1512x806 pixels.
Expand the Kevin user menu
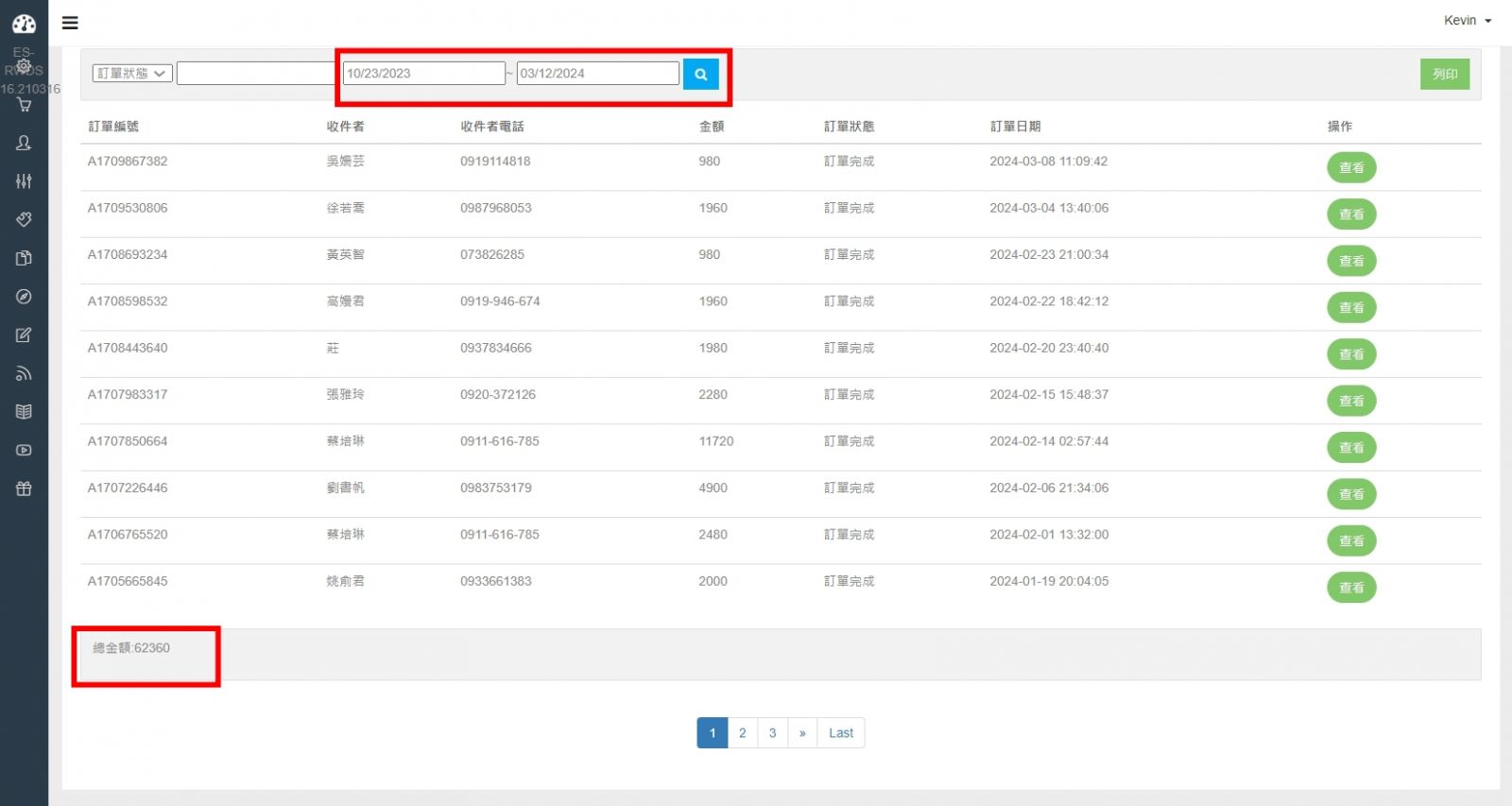(x=1467, y=21)
